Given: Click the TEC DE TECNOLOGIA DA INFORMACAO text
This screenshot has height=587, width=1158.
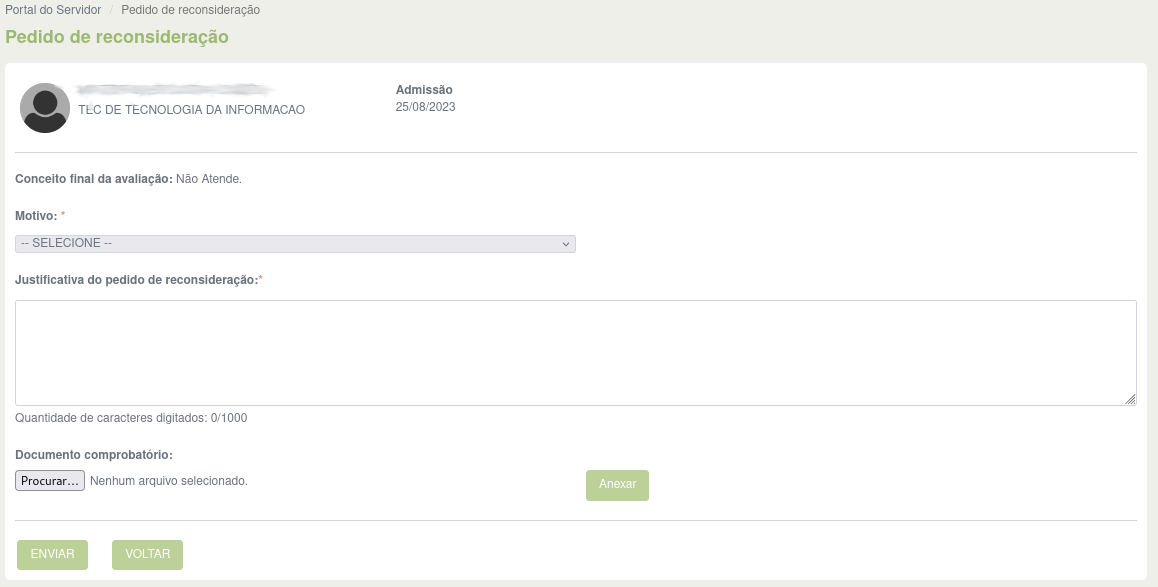Looking at the screenshot, I should [x=191, y=110].
